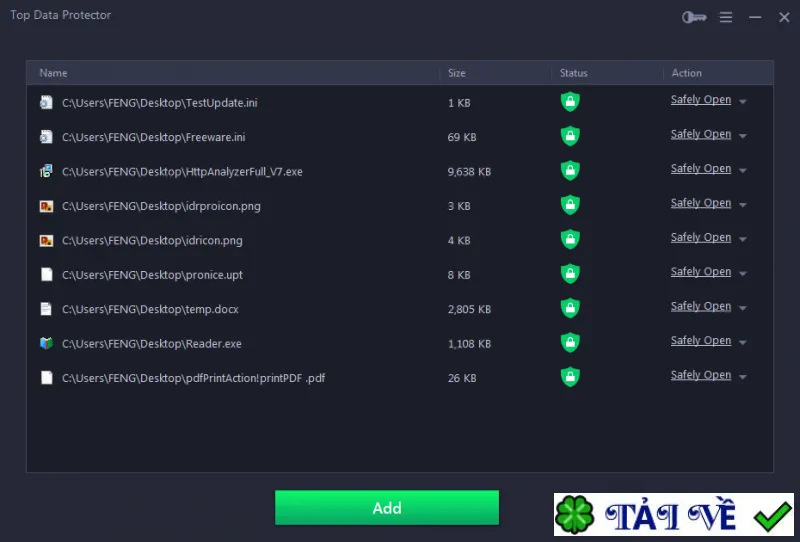This screenshot has height=542, width=800.
Task: Click the lock shield status for HttpAnalyzerFull_V7.exe
Action: point(570,170)
